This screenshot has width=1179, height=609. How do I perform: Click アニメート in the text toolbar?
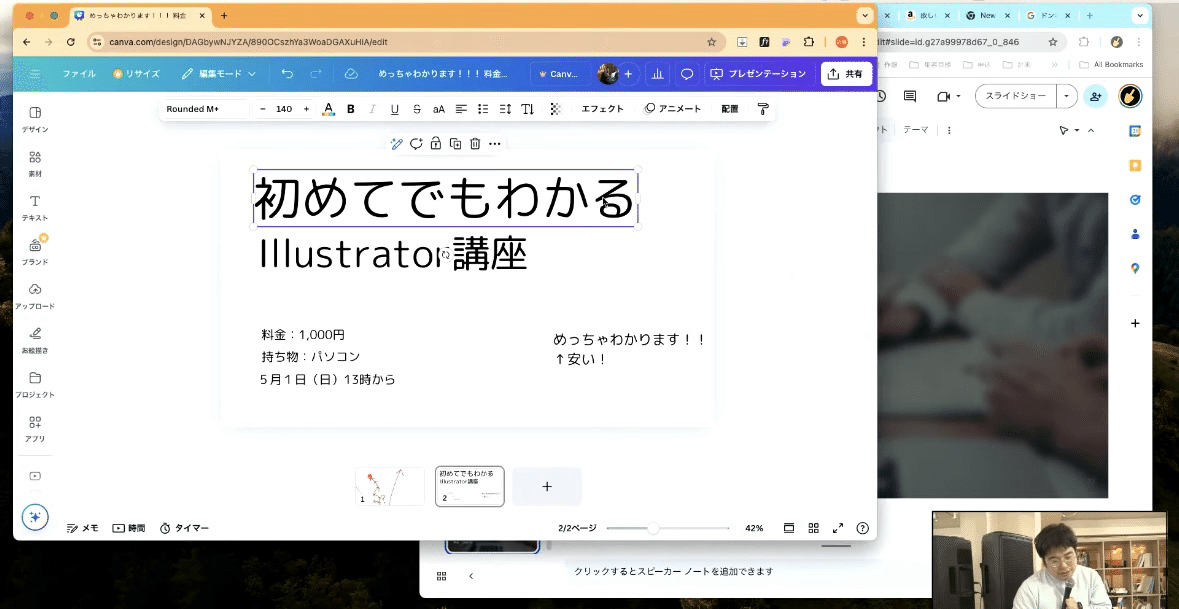673,109
